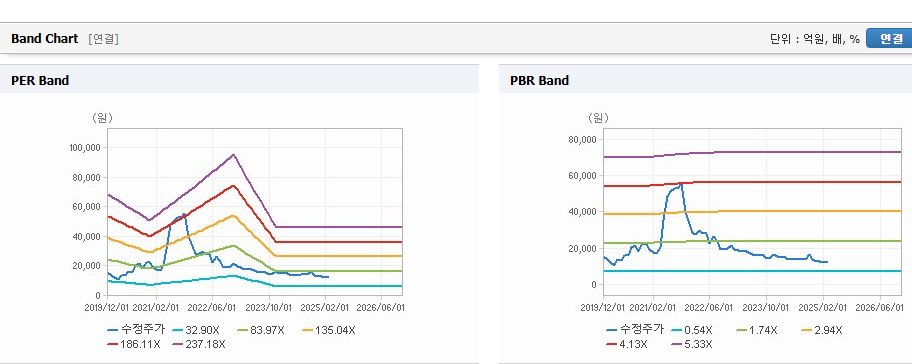This screenshot has width=912, height=364.
Task: Toggle the 135.04X legend series
Action: coord(329,330)
